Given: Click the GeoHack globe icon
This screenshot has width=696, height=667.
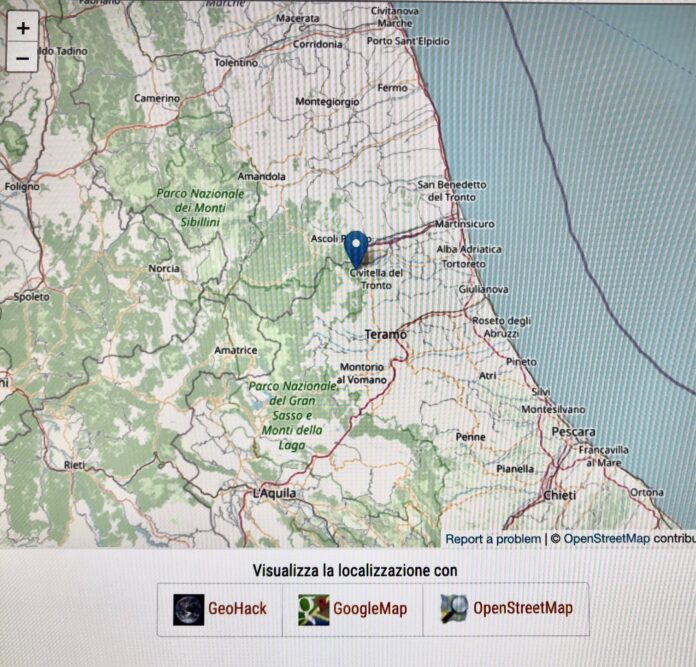Looking at the screenshot, I should click(x=188, y=609).
